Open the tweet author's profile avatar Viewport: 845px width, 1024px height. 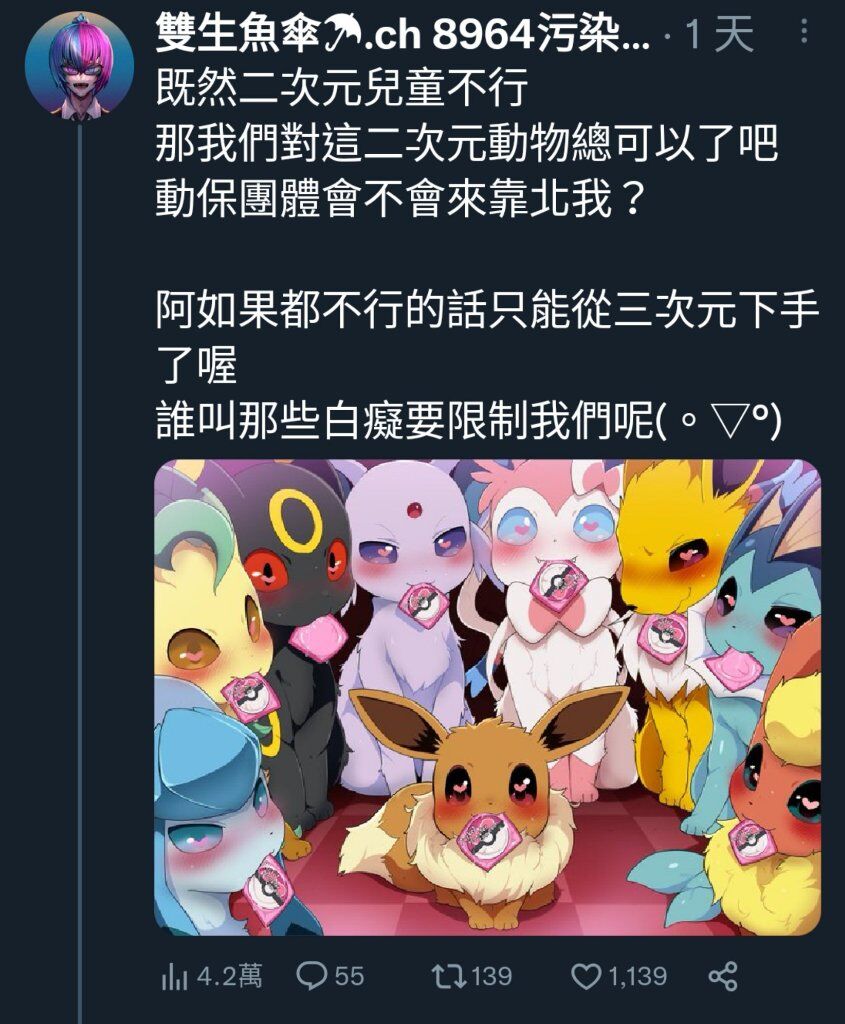[79, 65]
